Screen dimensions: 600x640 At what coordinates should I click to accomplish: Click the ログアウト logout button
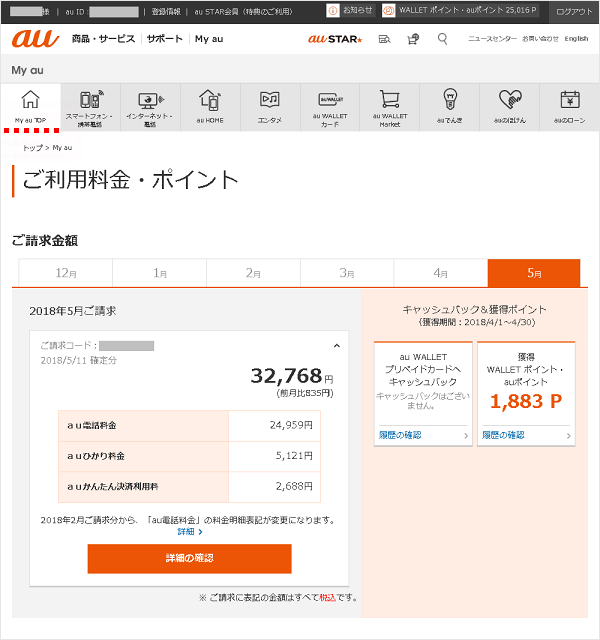click(573, 10)
